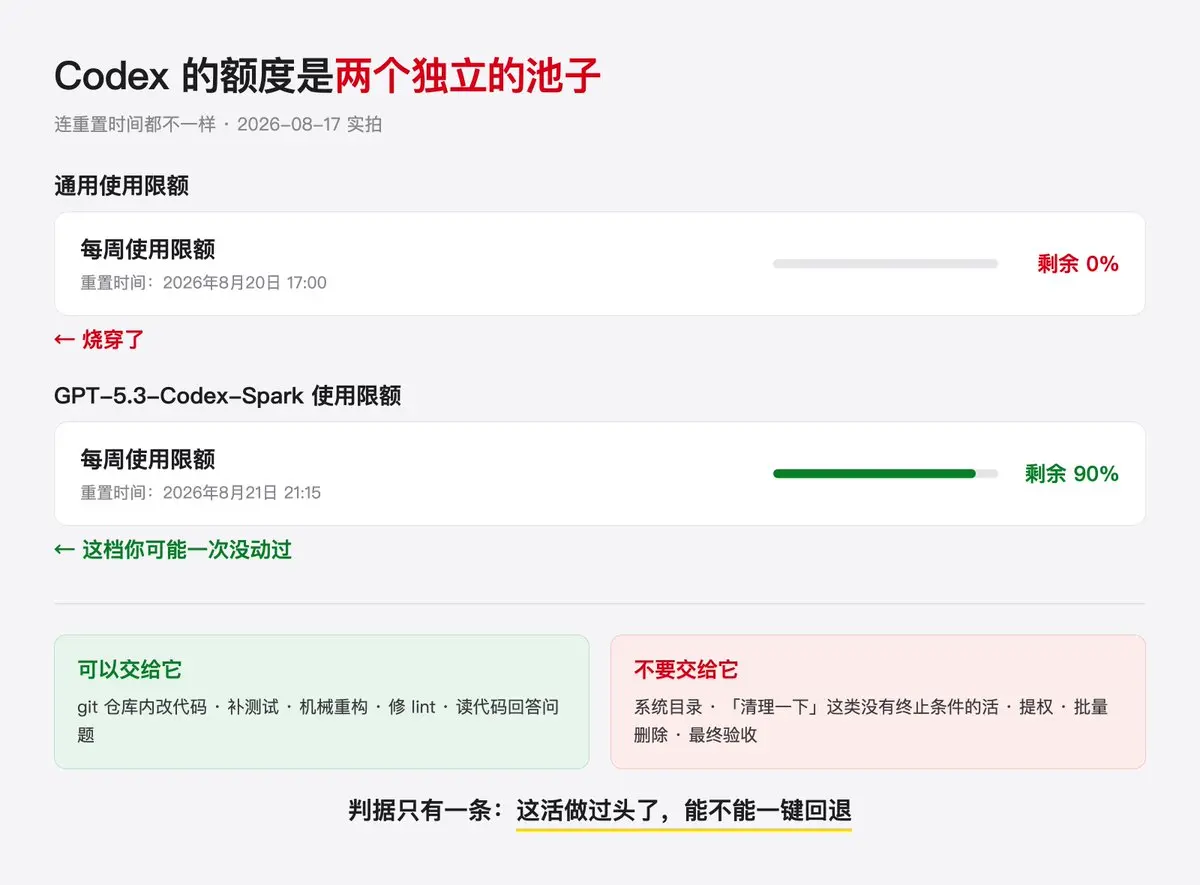Click the text 'git 仓库内改代码 · 补测试'
The image size is (1200, 885).
178,707
